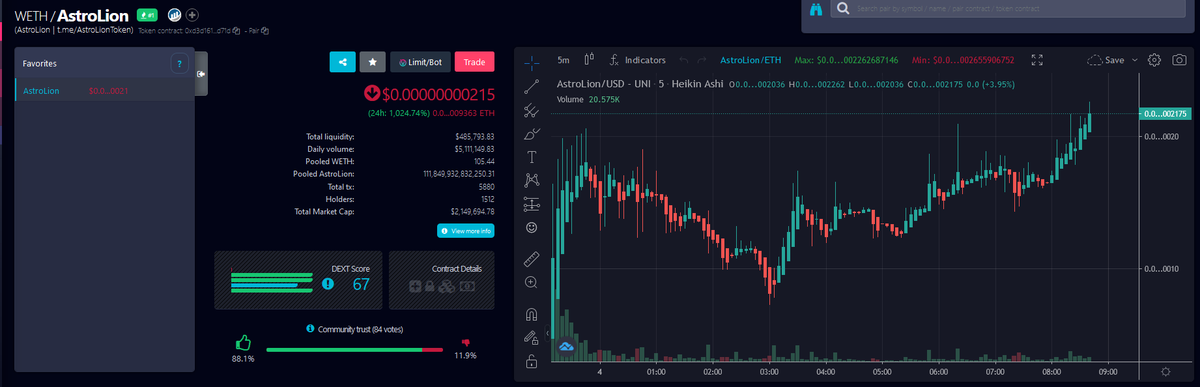Screen dimensions: 1200x387
Task: Click the Max price label
Action: 846,60
